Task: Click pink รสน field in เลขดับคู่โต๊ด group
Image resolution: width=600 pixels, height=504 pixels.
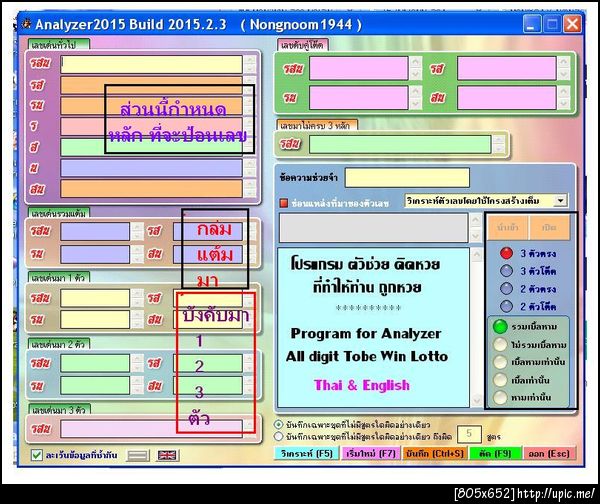Action: pyautogui.click(x=359, y=69)
